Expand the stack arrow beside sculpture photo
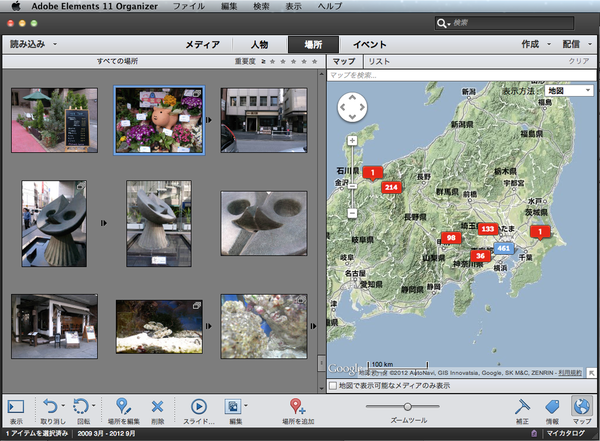The height and width of the screenshot is (441, 600). pyautogui.click(x=104, y=223)
